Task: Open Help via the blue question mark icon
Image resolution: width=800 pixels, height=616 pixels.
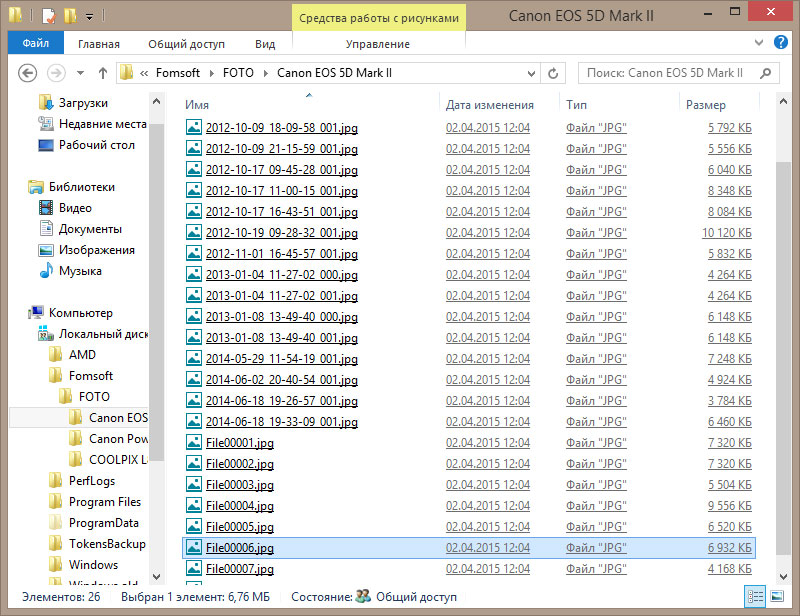Action: [781, 43]
